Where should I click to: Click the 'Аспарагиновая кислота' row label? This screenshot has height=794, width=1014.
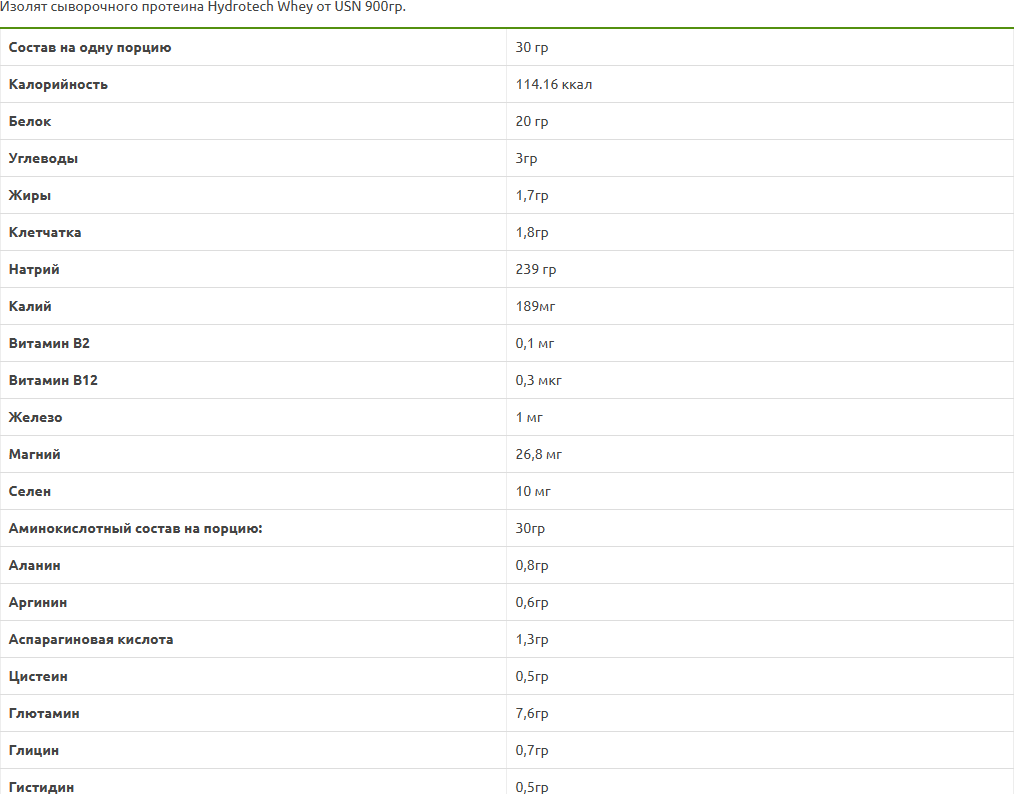tap(91, 639)
